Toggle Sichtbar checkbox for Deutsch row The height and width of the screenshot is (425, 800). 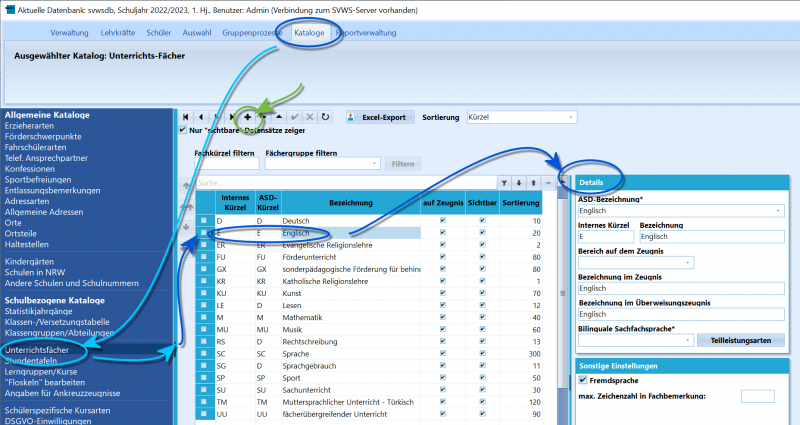[x=482, y=220]
